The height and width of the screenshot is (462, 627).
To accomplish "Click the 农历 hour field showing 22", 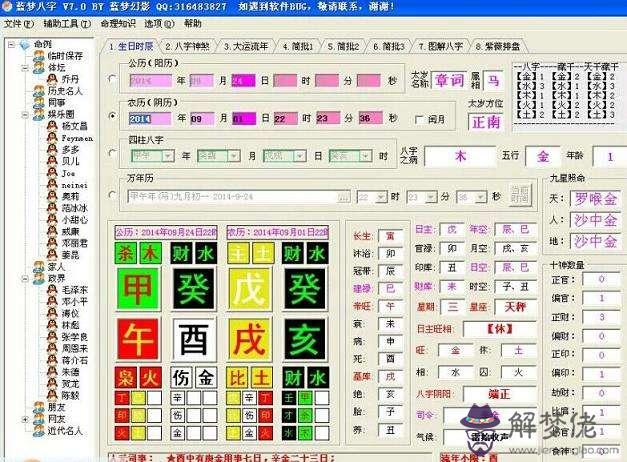I will [x=286, y=119].
